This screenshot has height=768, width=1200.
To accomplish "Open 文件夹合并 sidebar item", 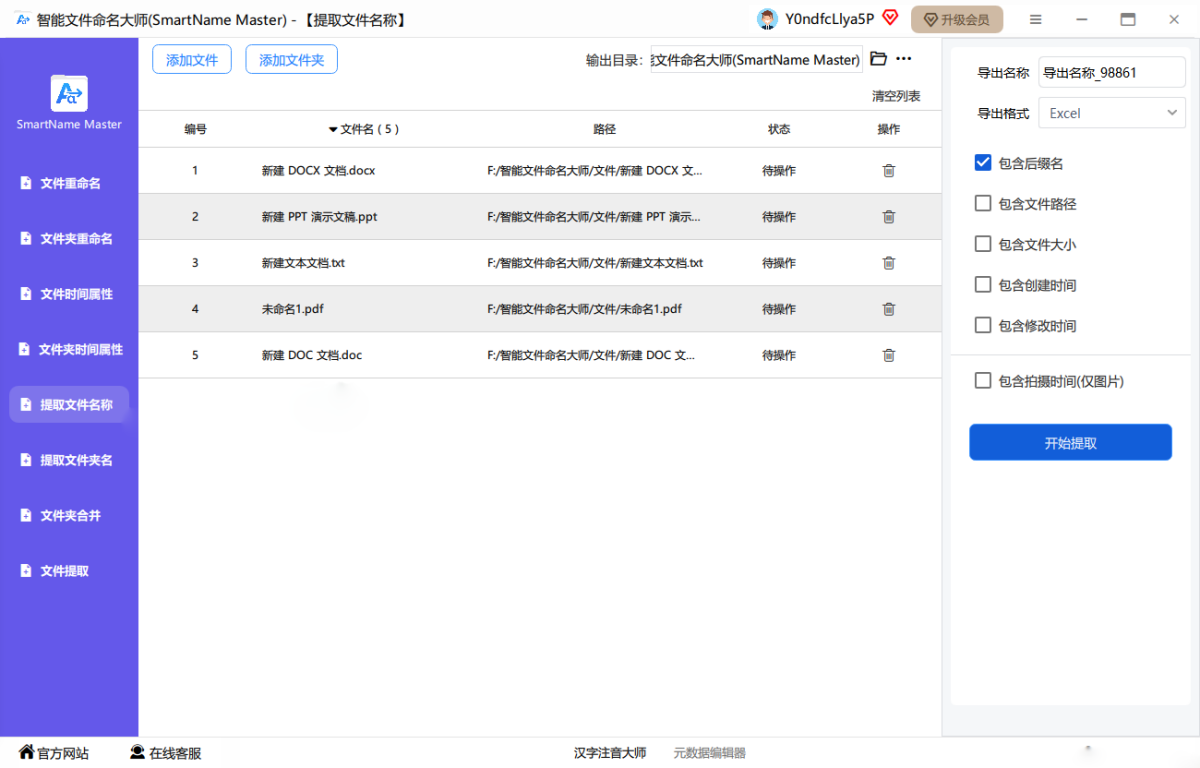I will click(x=69, y=516).
